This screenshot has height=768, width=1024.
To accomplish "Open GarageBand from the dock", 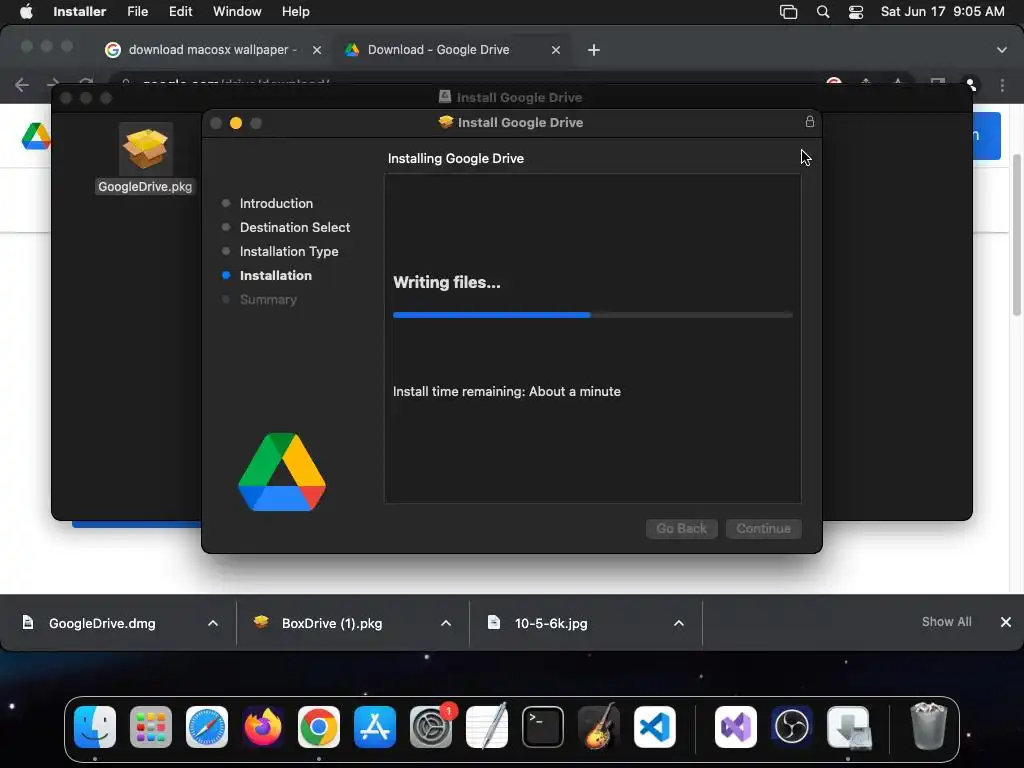I will tap(599, 727).
